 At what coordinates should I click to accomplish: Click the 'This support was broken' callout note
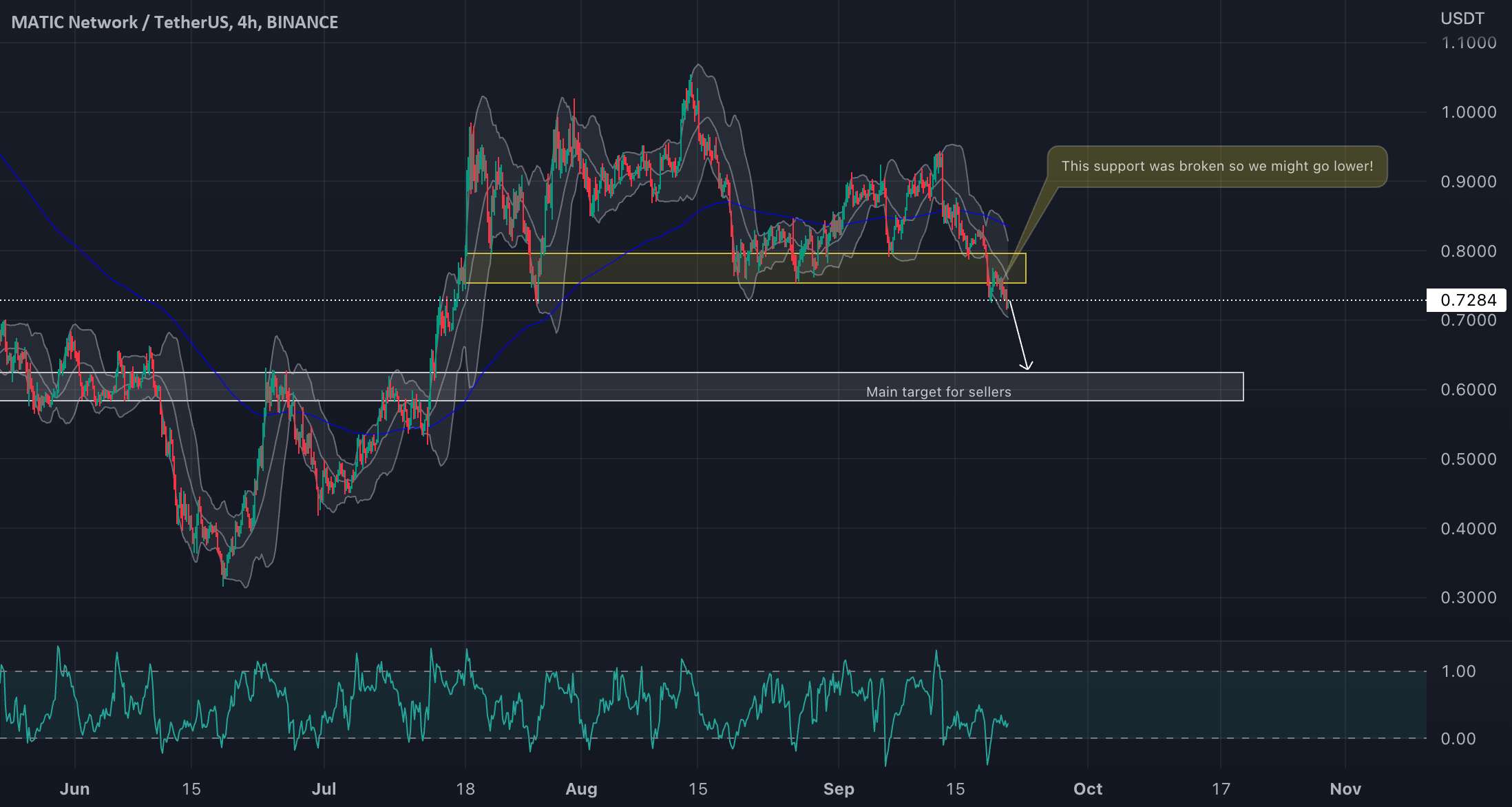click(1217, 167)
